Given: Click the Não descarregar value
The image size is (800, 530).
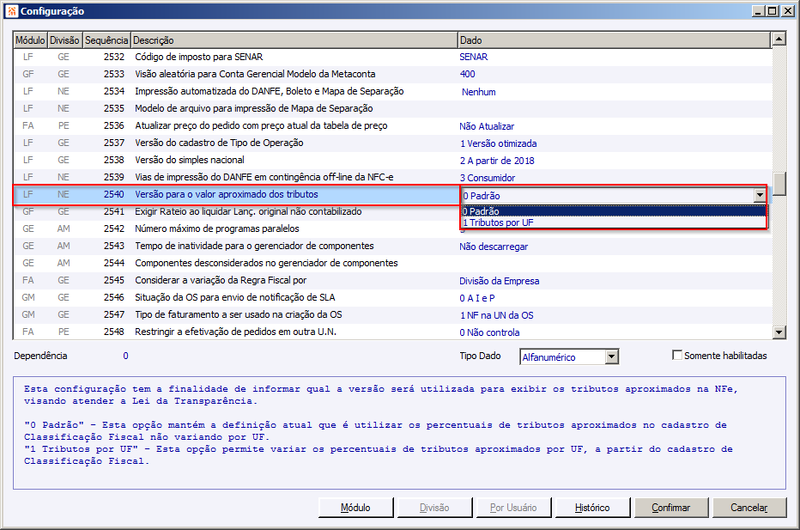Looking at the screenshot, I should (493, 246).
